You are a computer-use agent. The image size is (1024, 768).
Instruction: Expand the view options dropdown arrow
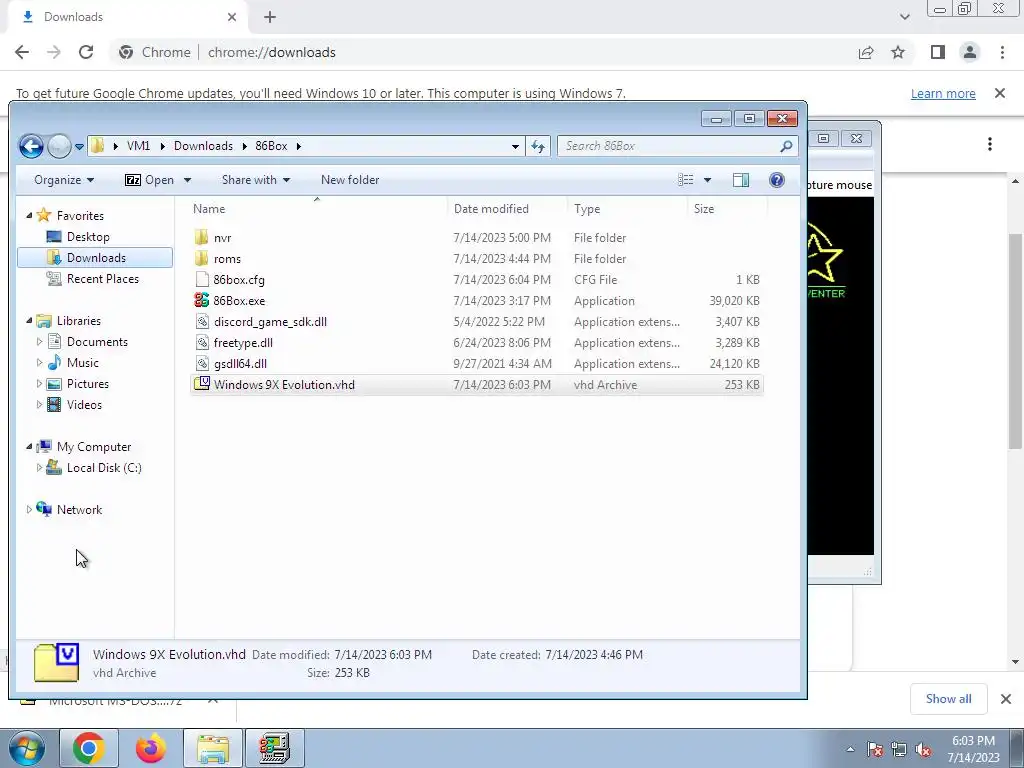(707, 180)
